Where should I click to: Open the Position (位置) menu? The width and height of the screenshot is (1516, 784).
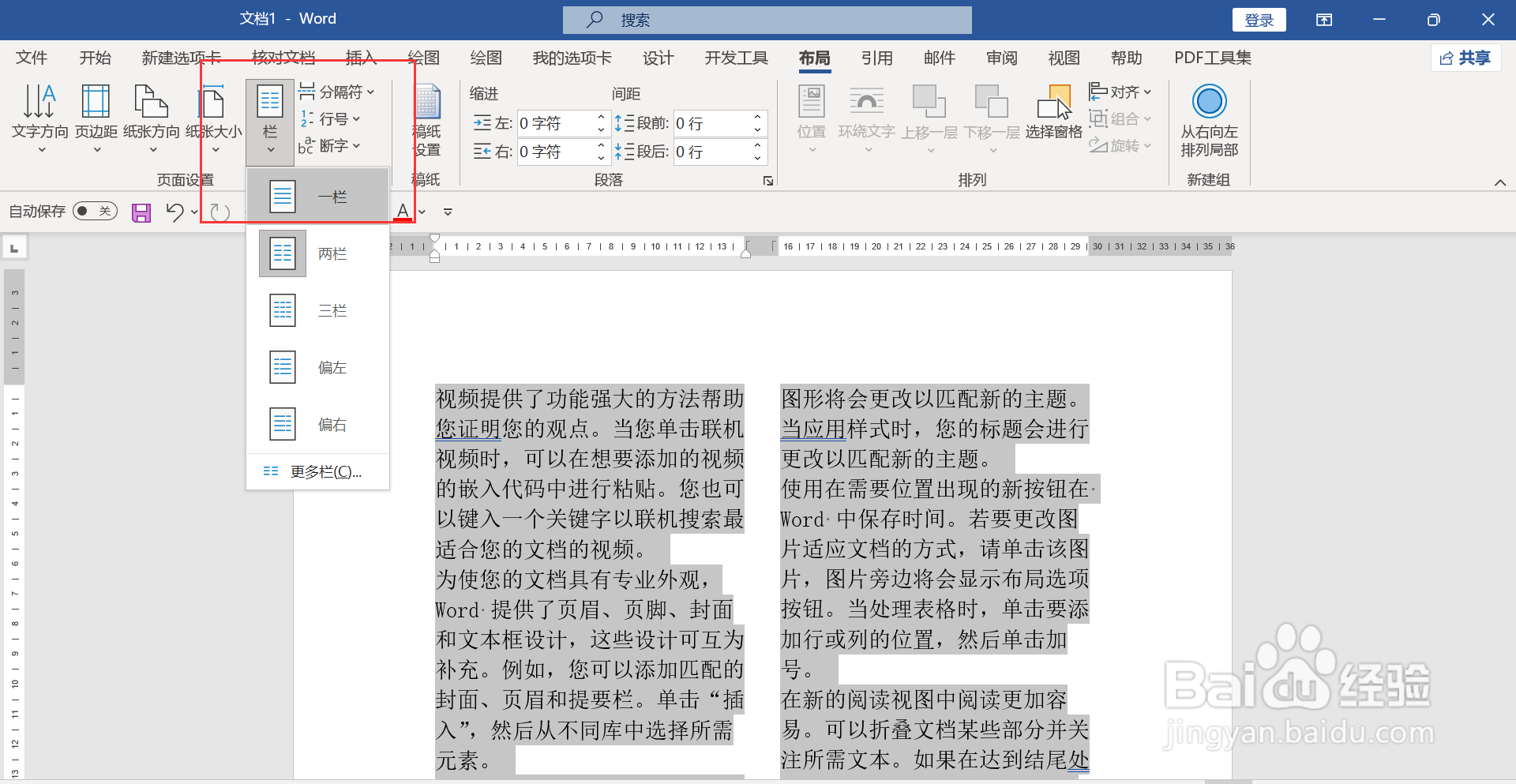(x=812, y=118)
